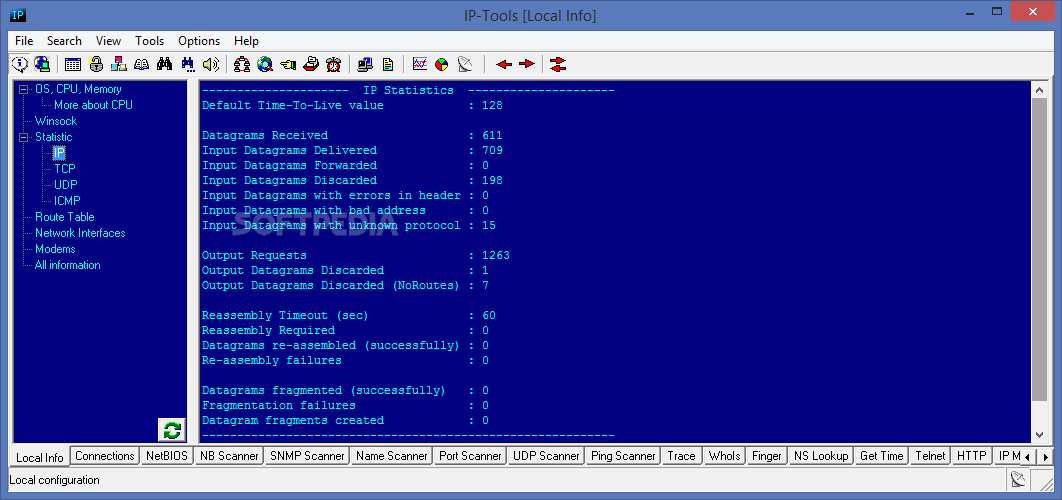Switch to the Finger tab
This screenshot has width=1062, height=500.
point(767,456)
